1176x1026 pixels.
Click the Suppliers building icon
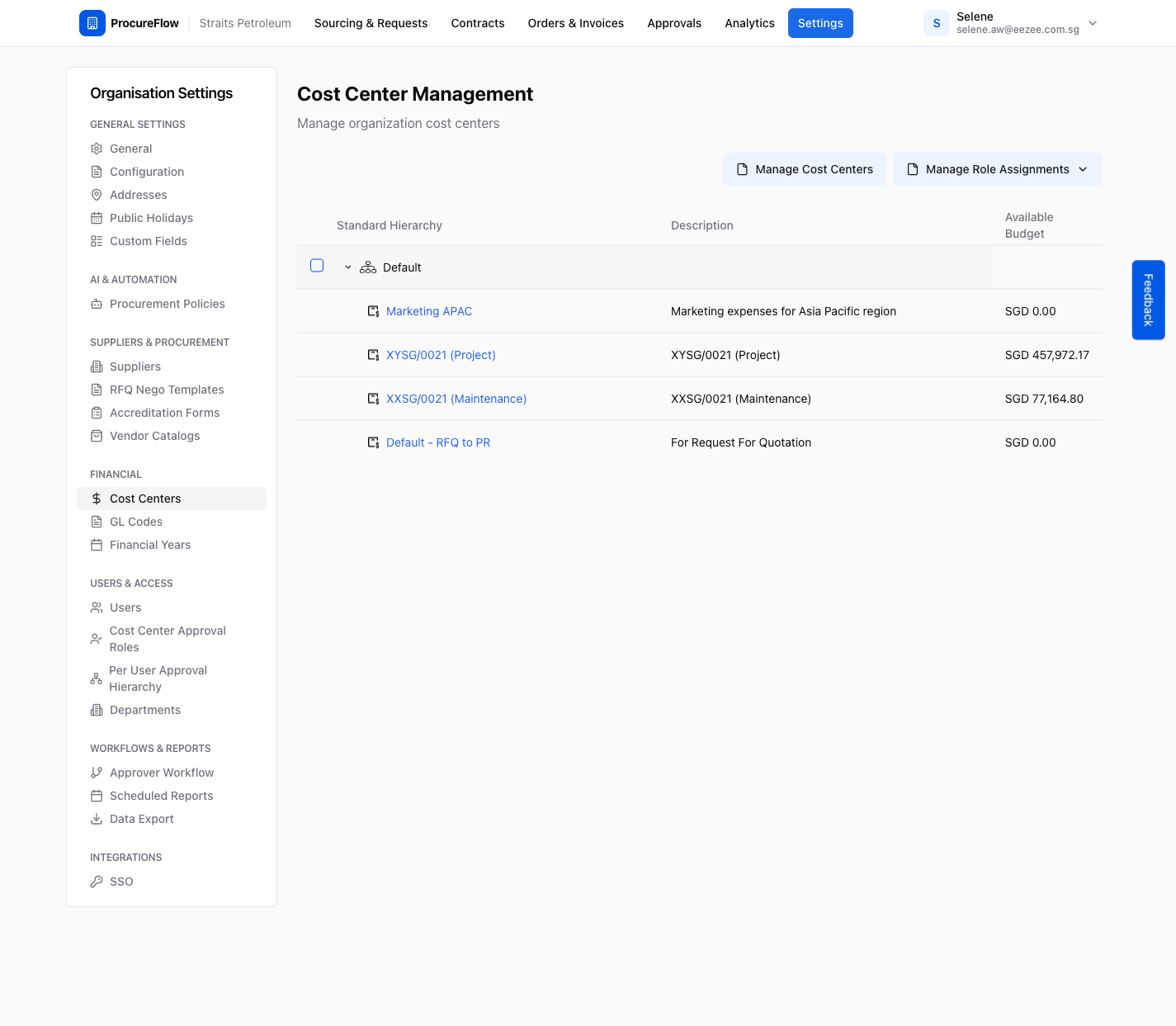[97, 366]
